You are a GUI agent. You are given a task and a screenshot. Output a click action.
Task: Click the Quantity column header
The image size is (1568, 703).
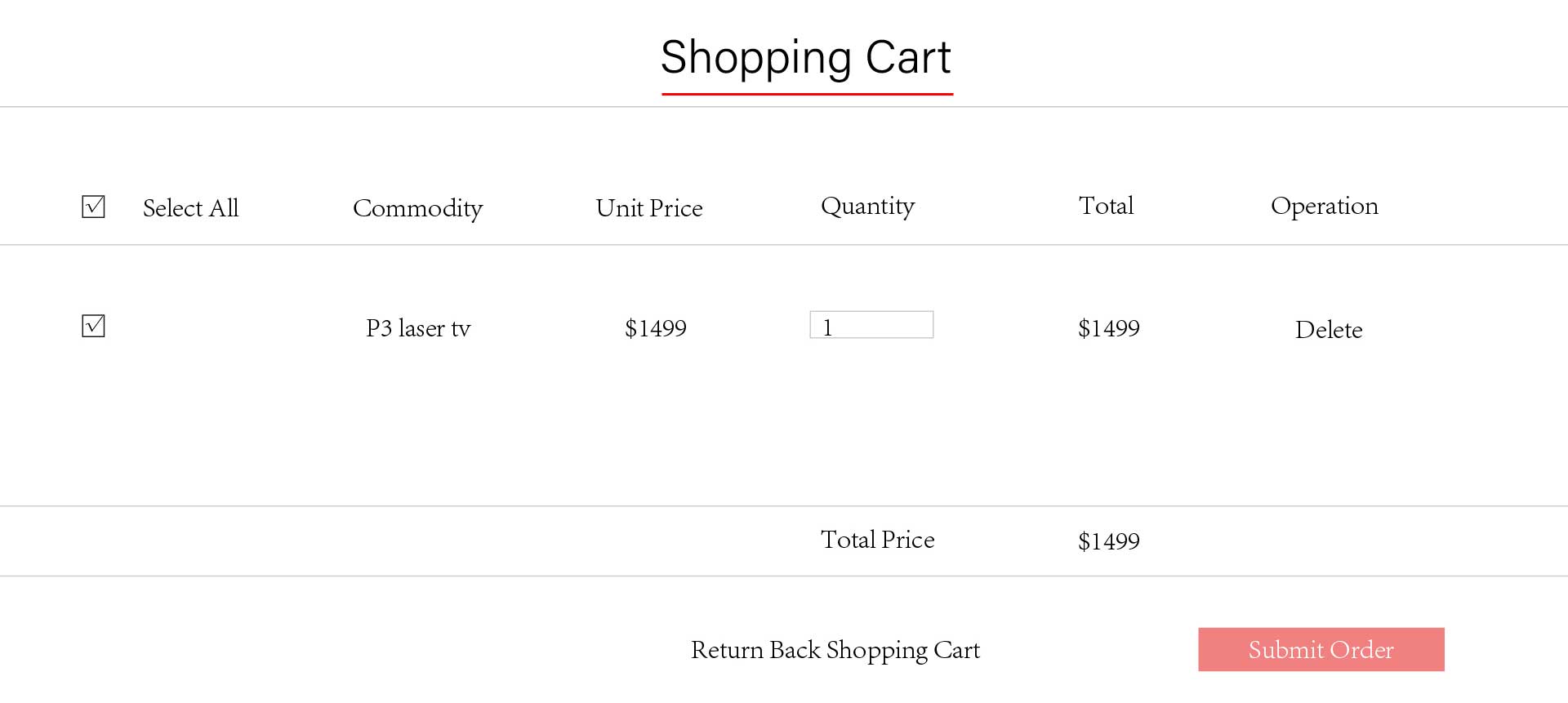coord(867,207)
